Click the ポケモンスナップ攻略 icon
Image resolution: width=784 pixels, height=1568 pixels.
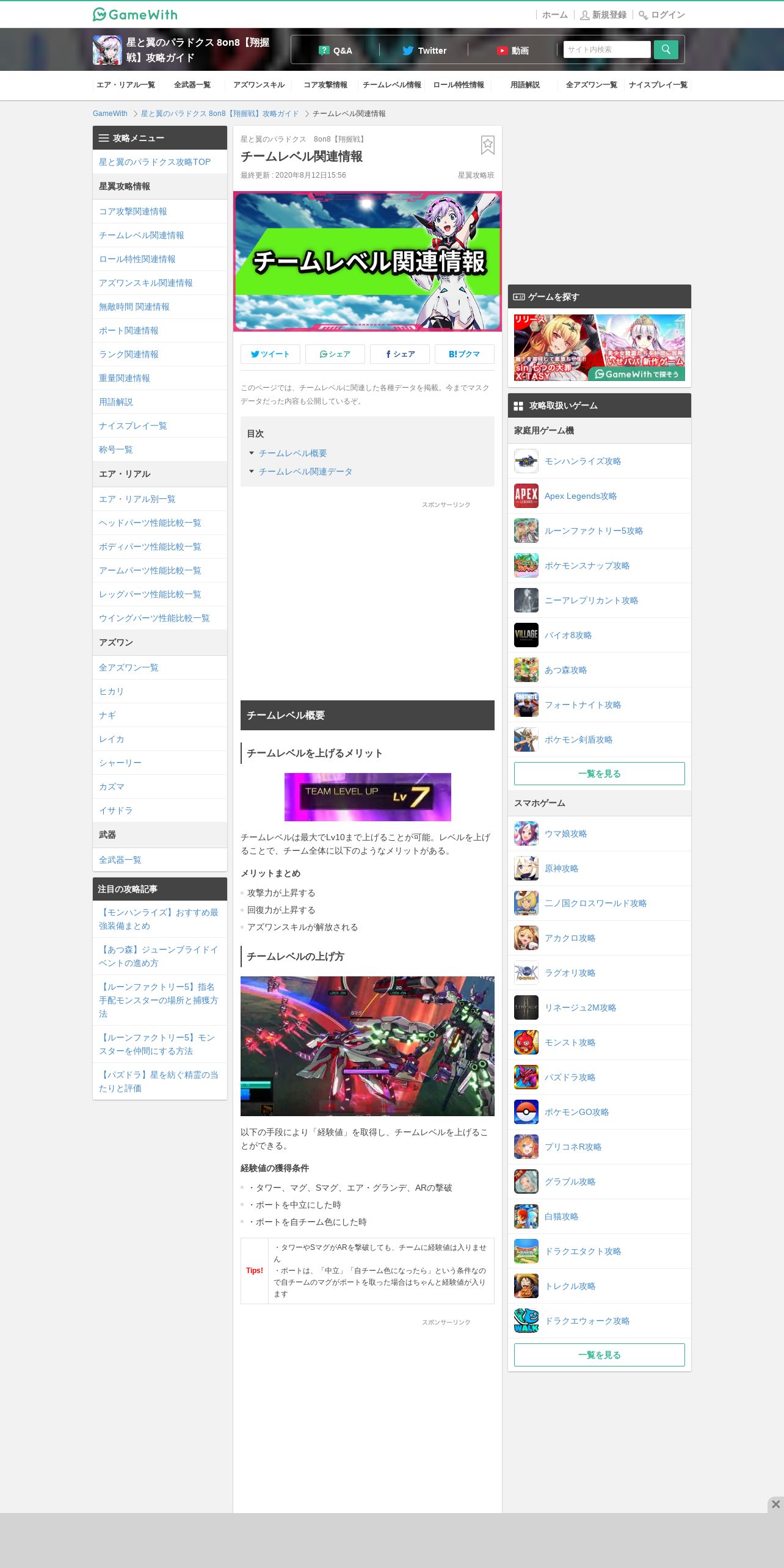(x=526, y=565)
